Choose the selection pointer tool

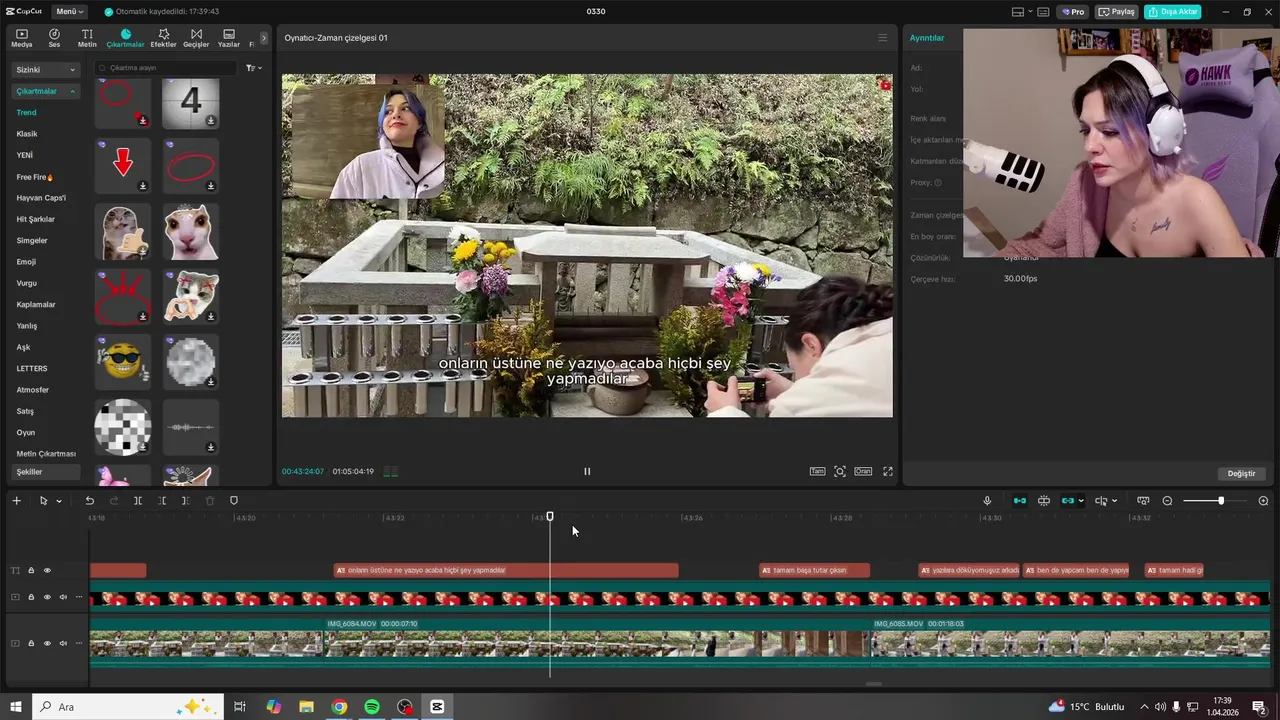[43, 501]
